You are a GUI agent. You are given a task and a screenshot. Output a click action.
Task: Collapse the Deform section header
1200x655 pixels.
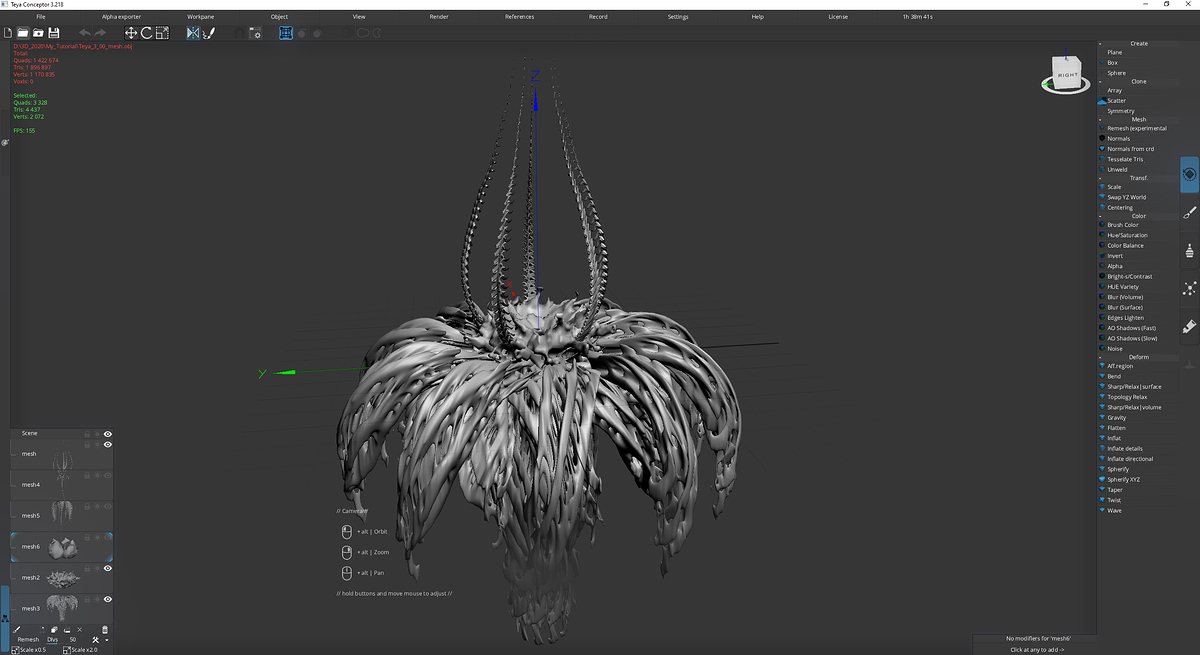pyautogui.click(x=1138, y=356)
